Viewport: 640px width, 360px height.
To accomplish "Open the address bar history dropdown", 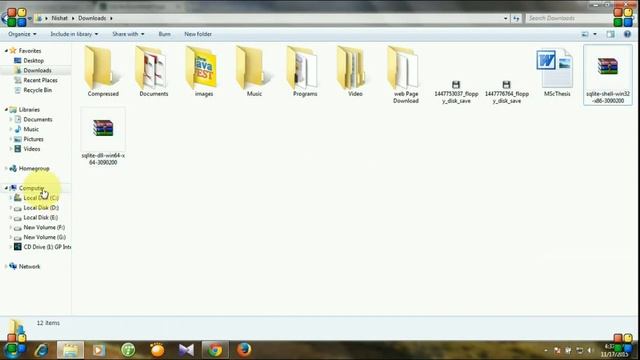I will [506, 18].
